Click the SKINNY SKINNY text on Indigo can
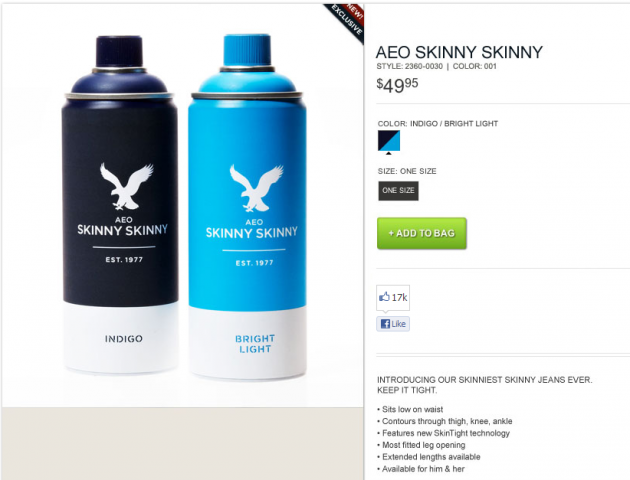This screenshot has height=480, width=630. [x=123, y=230]
